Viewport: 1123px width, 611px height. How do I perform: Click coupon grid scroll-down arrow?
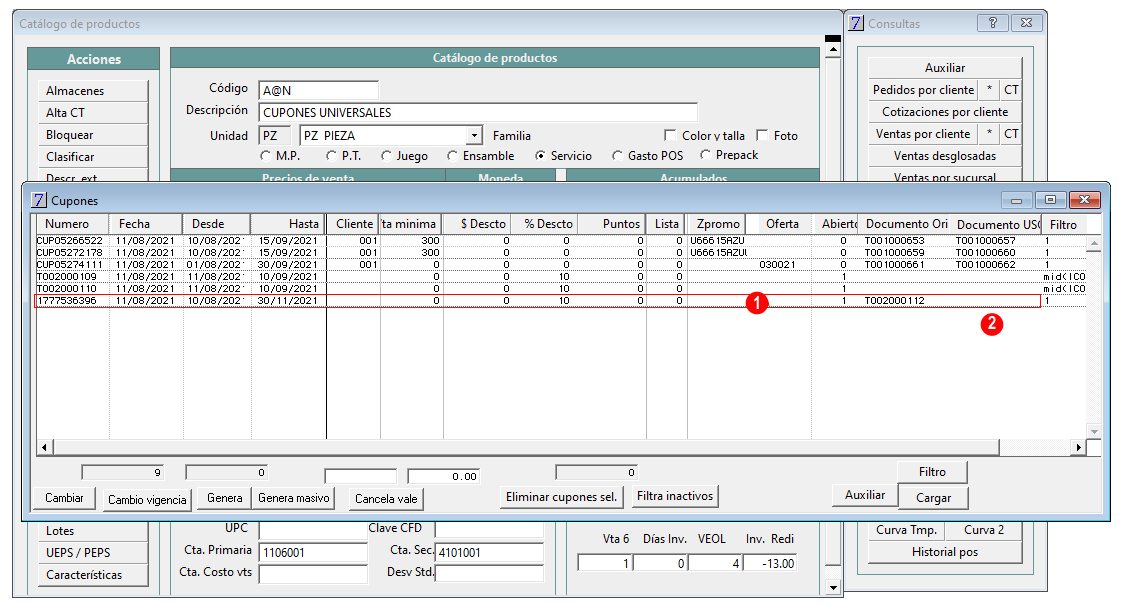tap(1094, 431)
